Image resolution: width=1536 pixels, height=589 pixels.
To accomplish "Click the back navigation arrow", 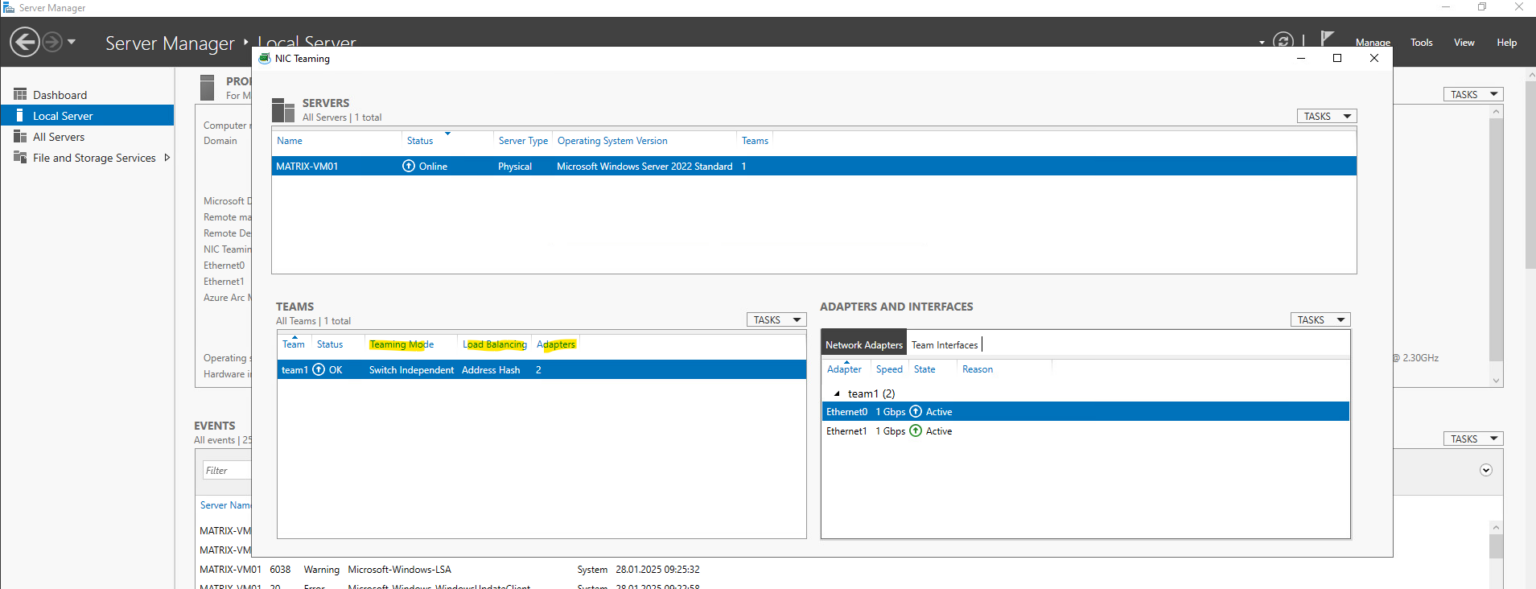I will coord(24,41).
